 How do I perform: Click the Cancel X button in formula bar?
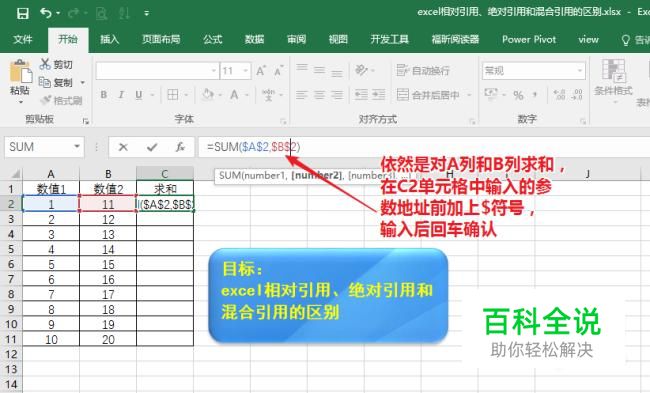click(123, 147)
